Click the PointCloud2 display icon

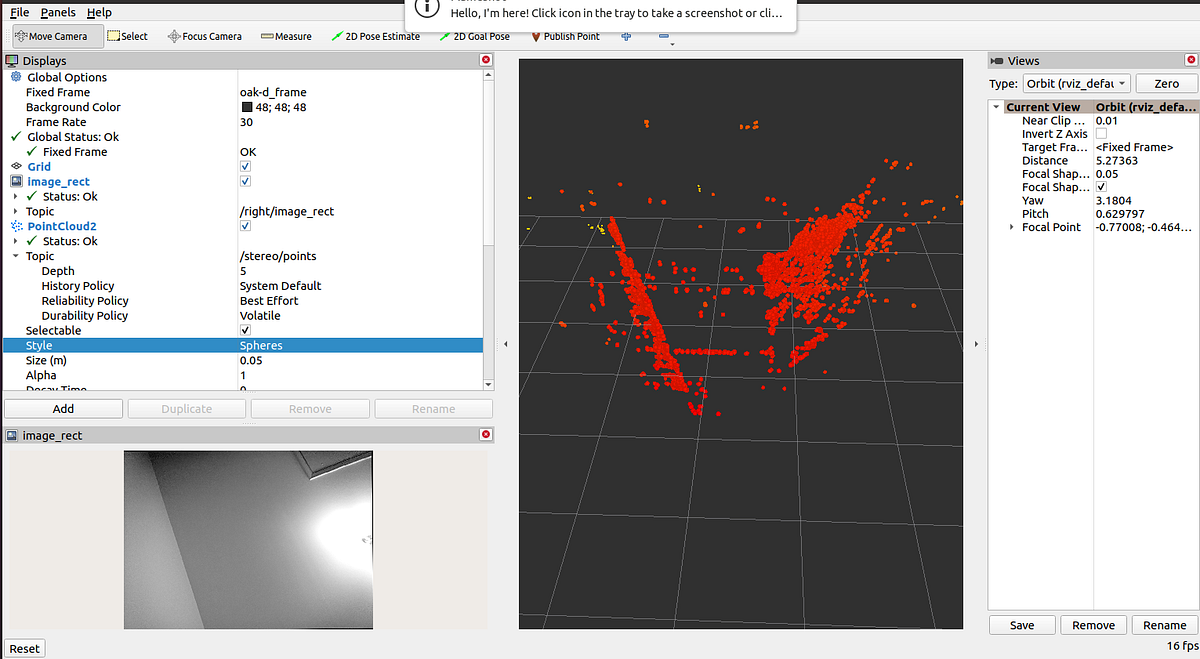coord(16,226)
